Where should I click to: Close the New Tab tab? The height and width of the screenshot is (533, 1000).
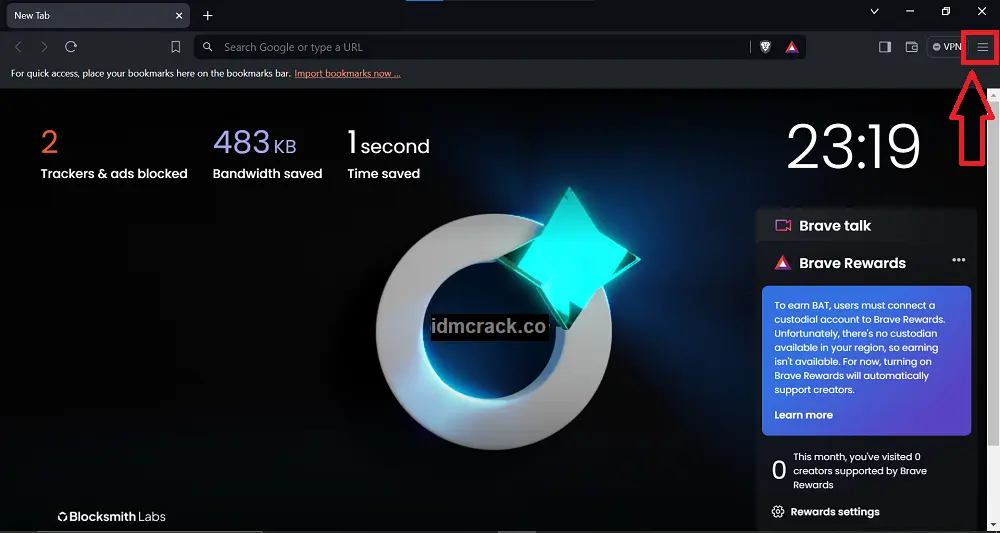(x=179, y=15)
